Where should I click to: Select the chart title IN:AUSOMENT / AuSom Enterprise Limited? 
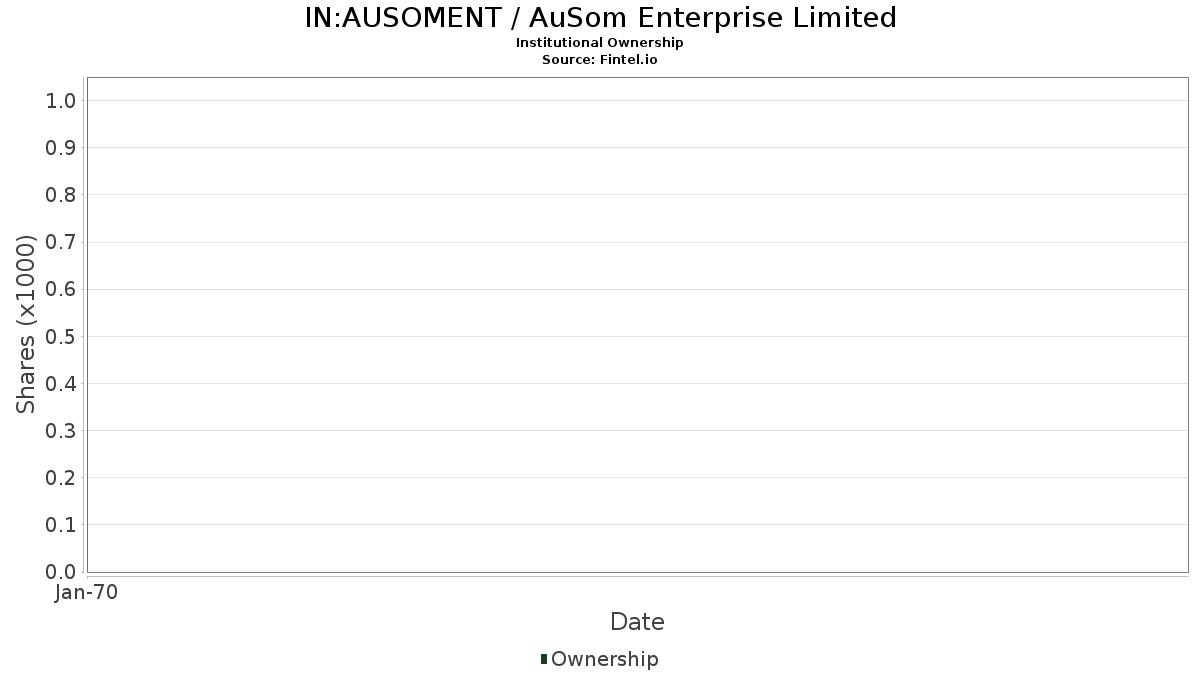(600, 18)
